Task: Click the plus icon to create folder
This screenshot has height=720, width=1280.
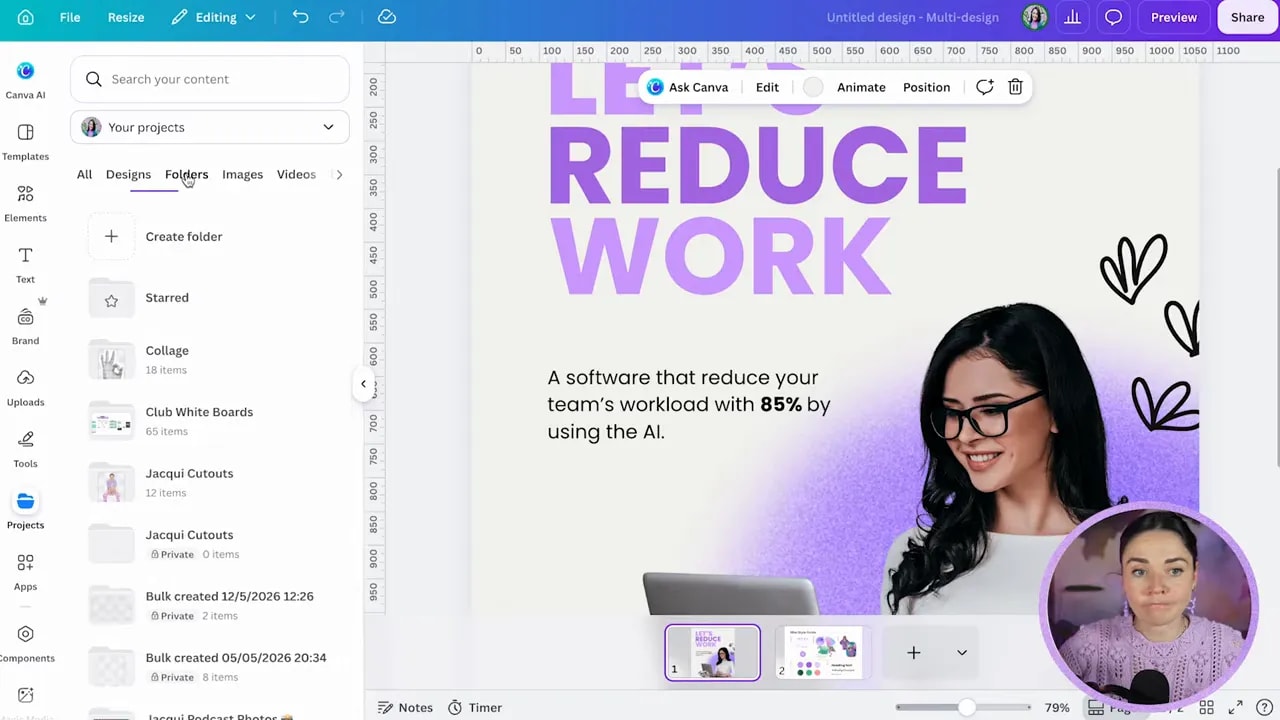Action: tap(111, 237)
